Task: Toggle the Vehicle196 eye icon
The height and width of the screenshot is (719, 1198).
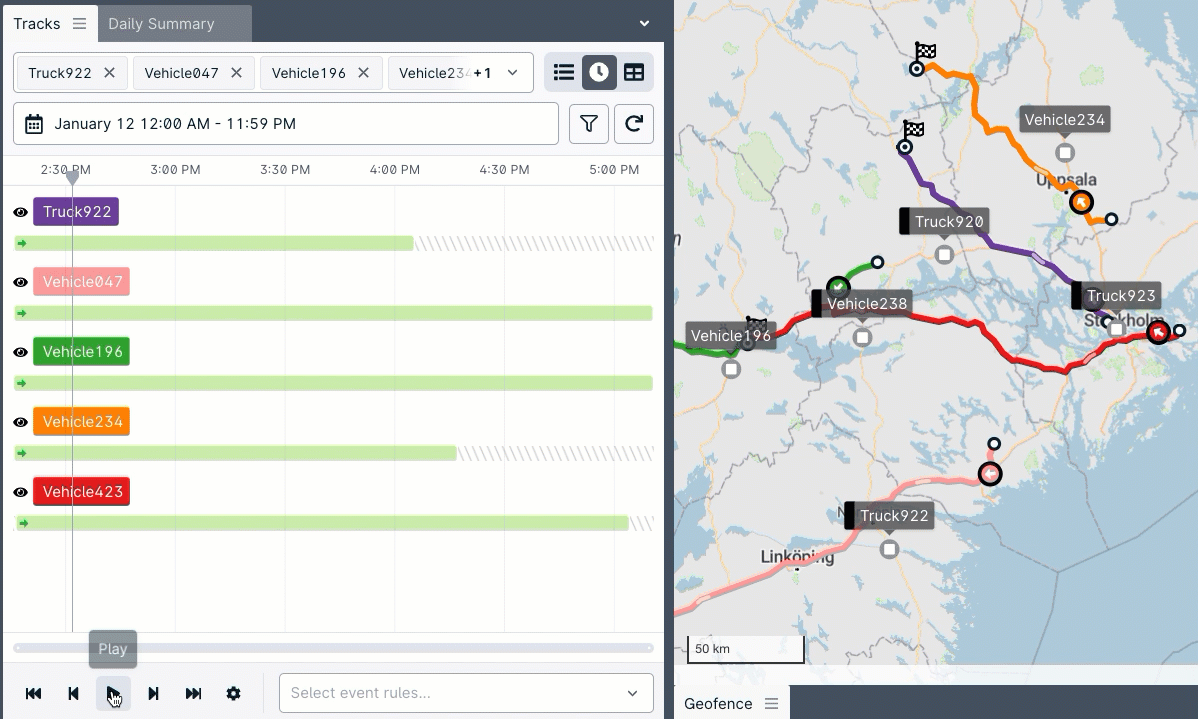Action: click(x=20, y=352)
